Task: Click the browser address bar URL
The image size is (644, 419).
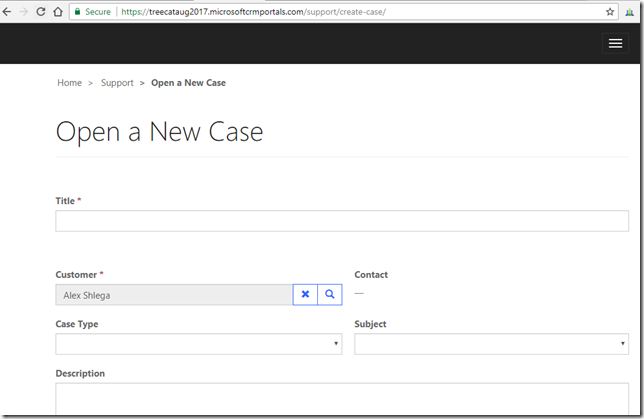Action: point(250,12)
